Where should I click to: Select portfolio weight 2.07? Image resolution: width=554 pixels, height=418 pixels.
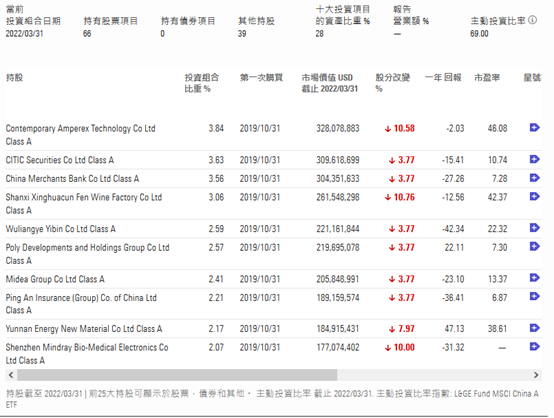pos(216,347)
